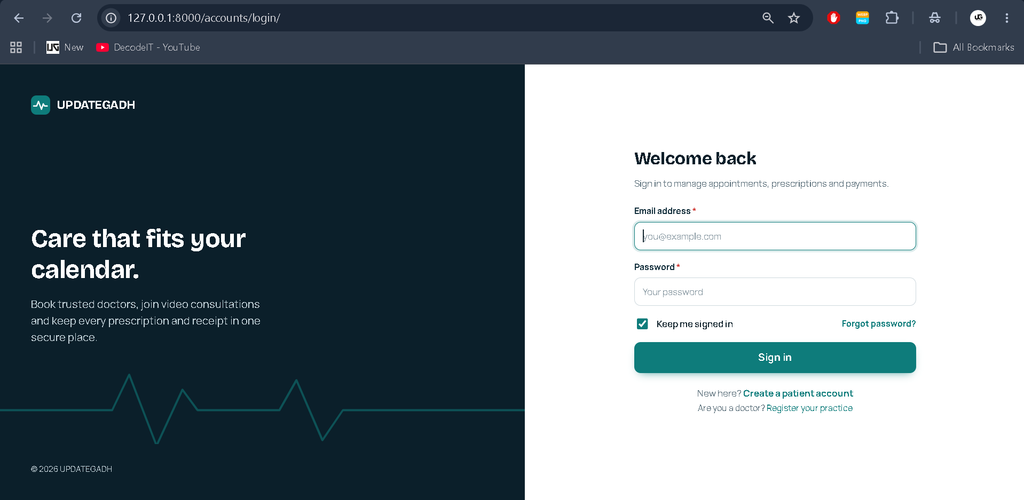Click the © 2026 UPDATEGADH footer text
This screenshot has height=500, width=1024.
(71, 469)
